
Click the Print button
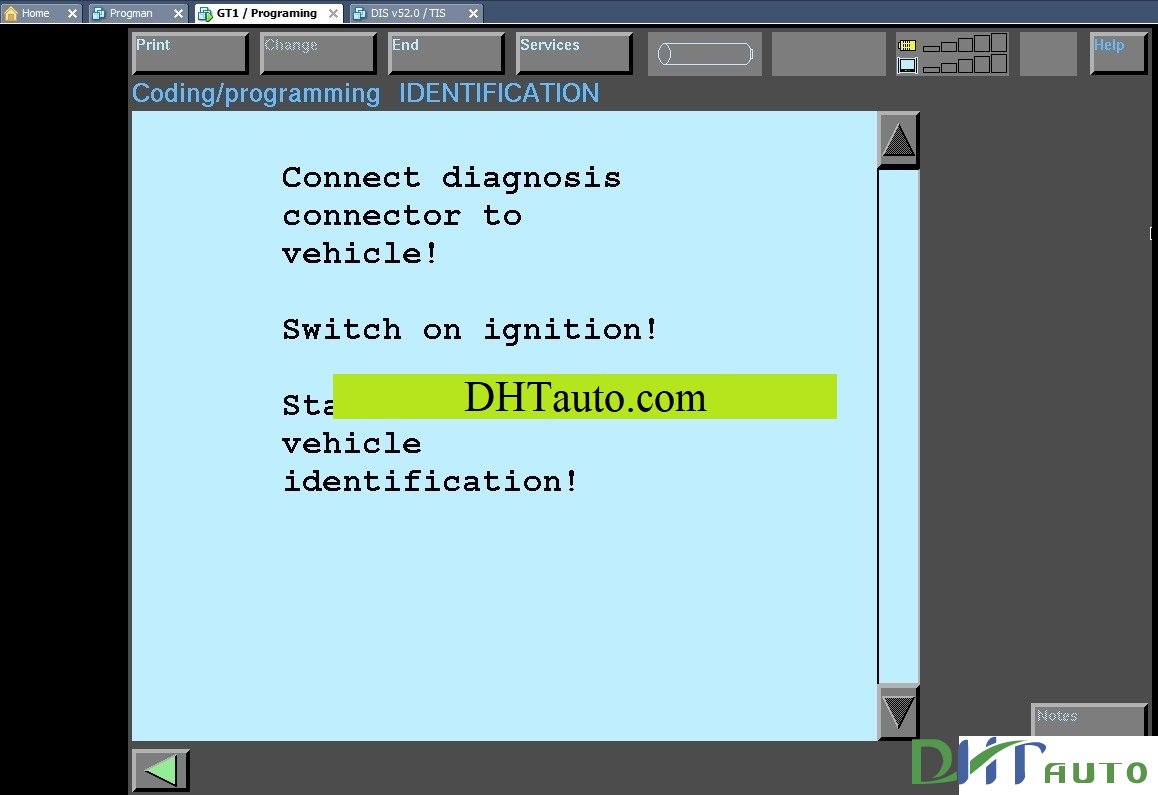click(x=190, y=52)
